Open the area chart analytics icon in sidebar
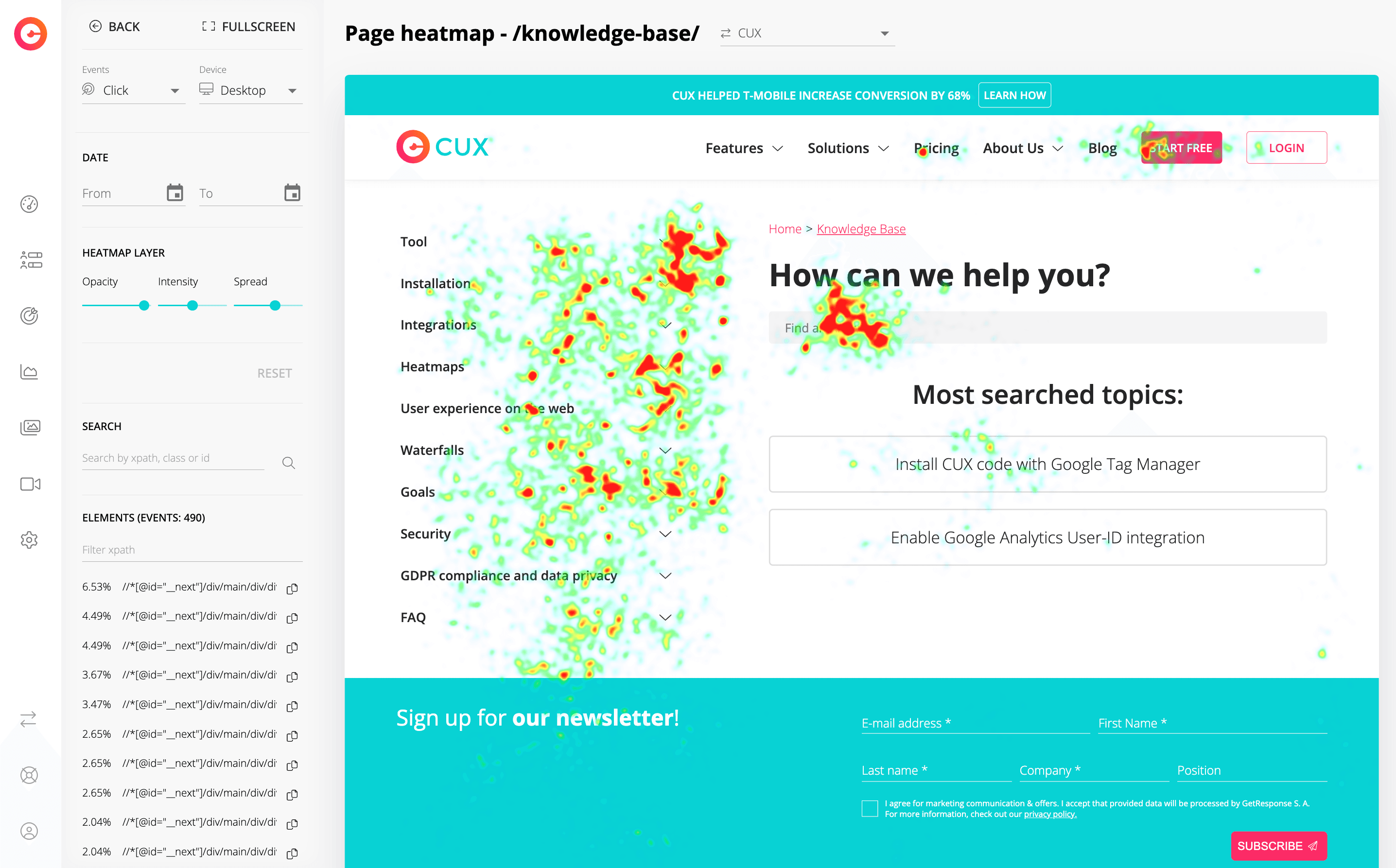The image size is (1396, 868). point(29,371)
